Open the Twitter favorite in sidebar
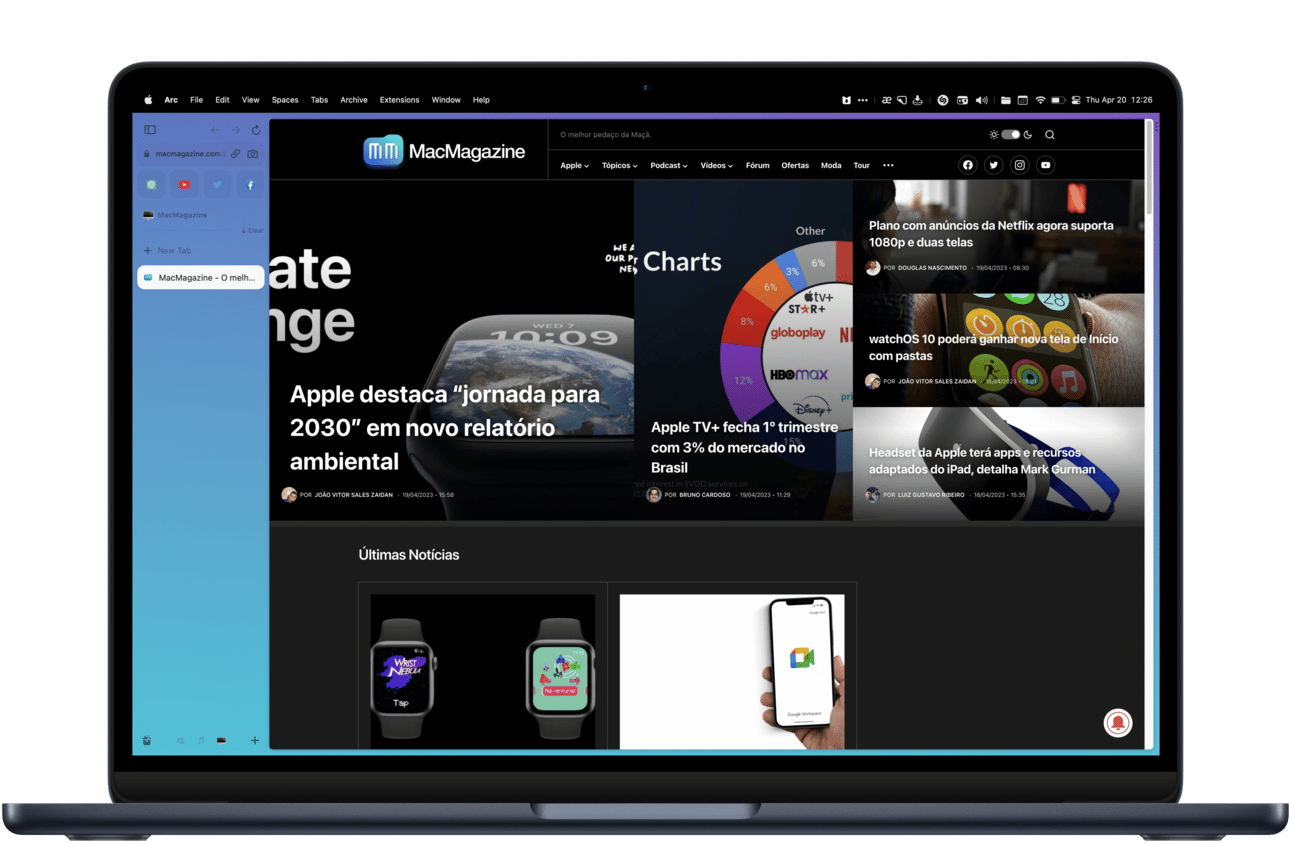 pyautogui.click(x=217, y=185)
